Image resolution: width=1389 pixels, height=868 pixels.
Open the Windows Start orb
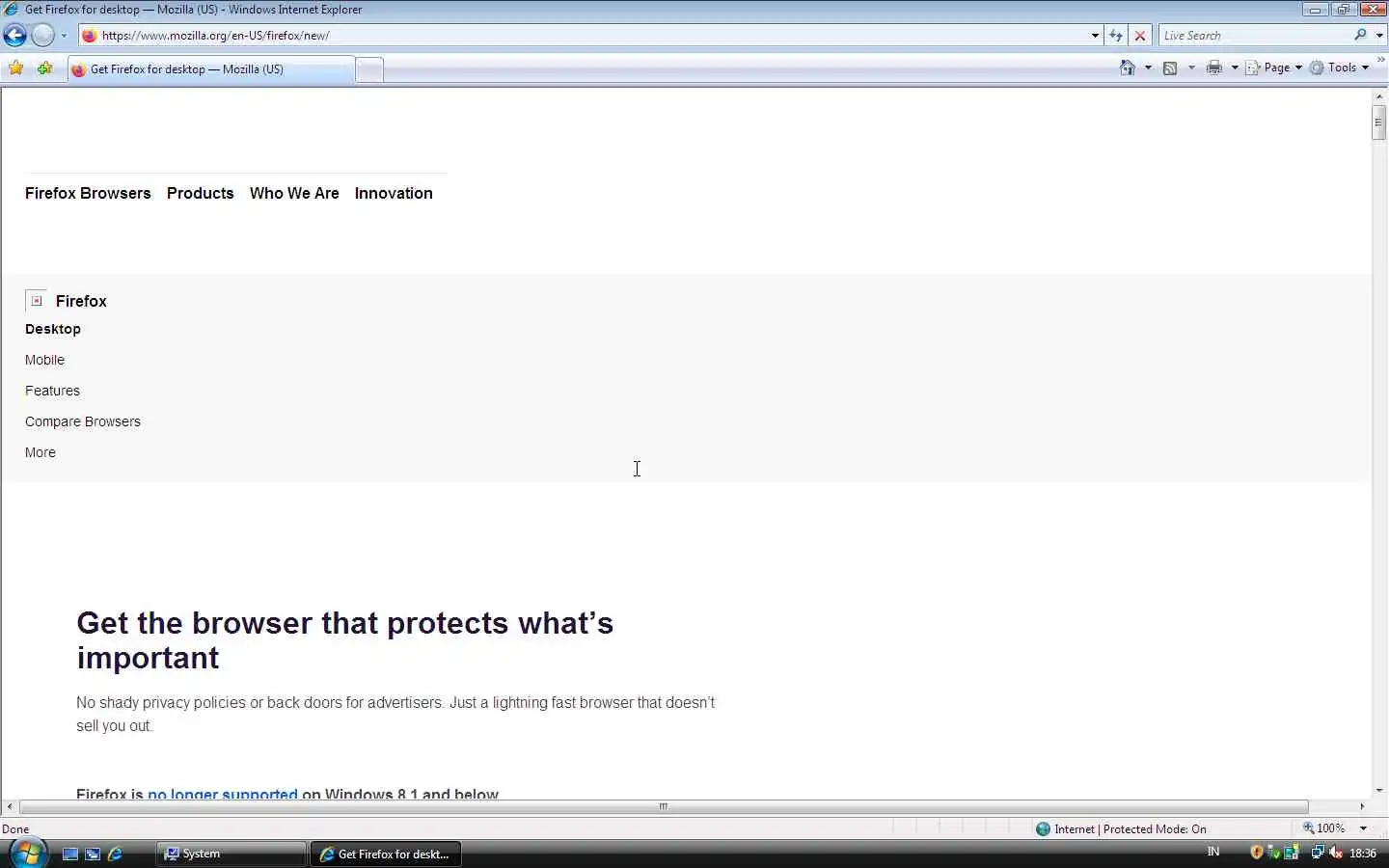click(x=28, y=854)
